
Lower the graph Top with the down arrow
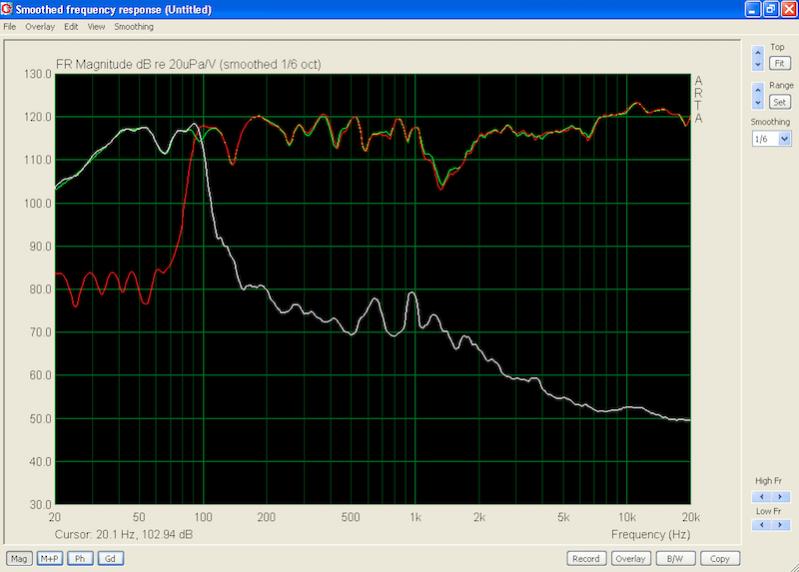(x=758, y=65)
